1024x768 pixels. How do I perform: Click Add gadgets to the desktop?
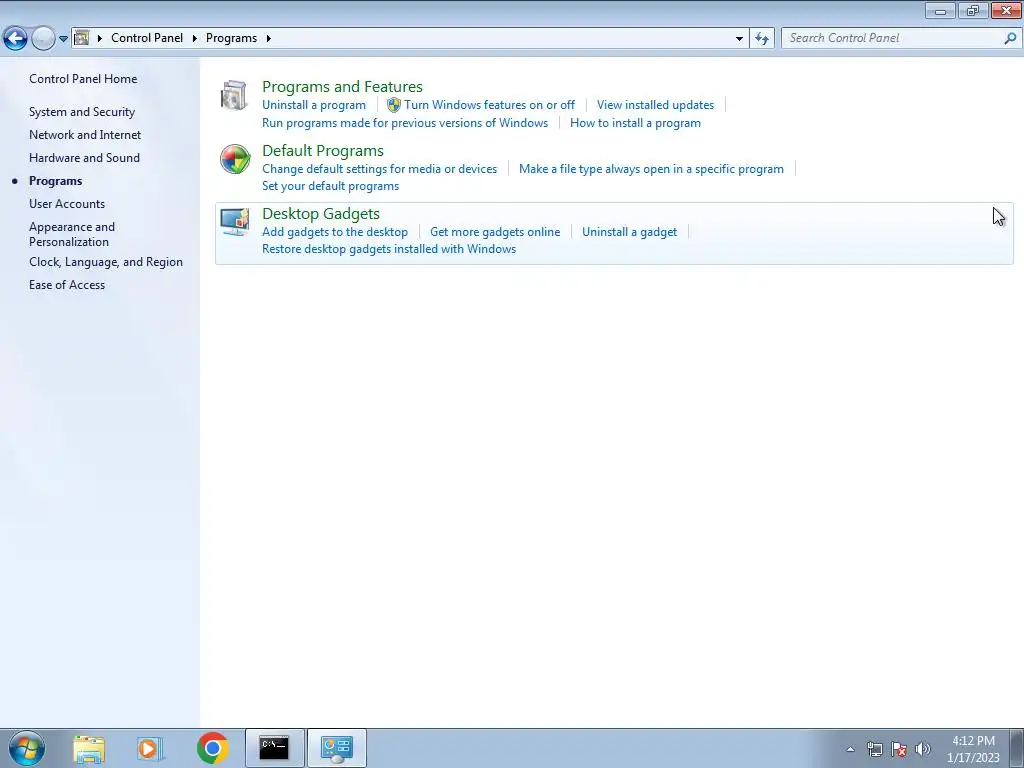pyautogui.click(x=335, y=232)
